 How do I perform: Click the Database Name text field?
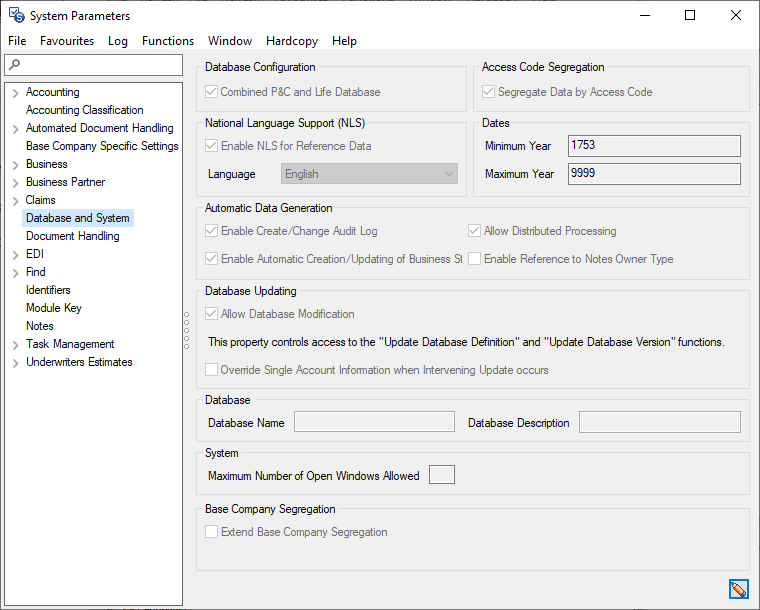pyautogui.click(x=374, y=422)
